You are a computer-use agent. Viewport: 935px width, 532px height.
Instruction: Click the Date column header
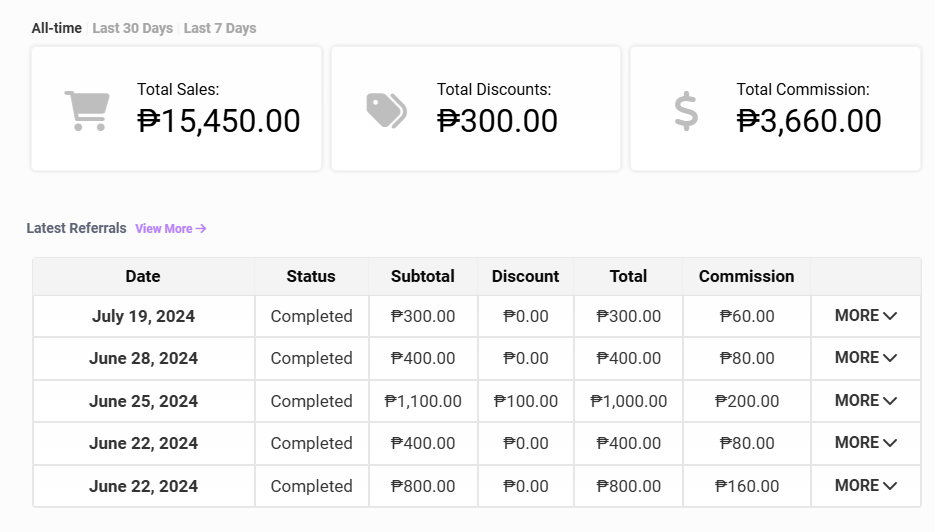(x=143, y=276)
